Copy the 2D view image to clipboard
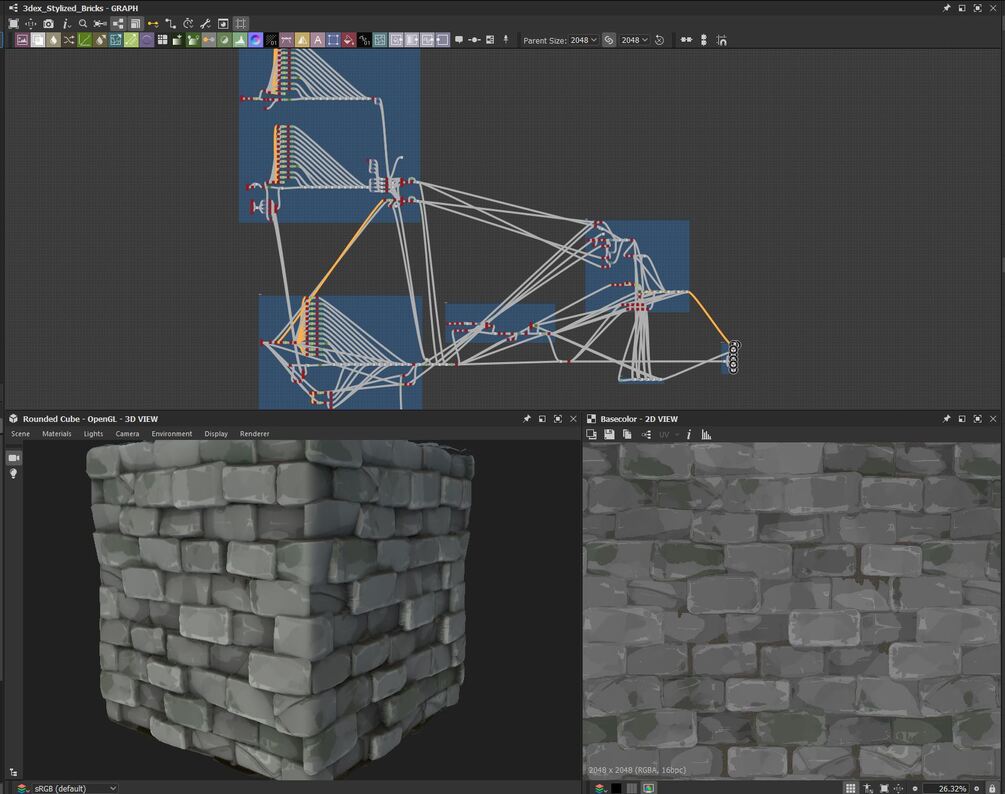The height and width of the screenshot is (794, 1005). coord(627,434)
